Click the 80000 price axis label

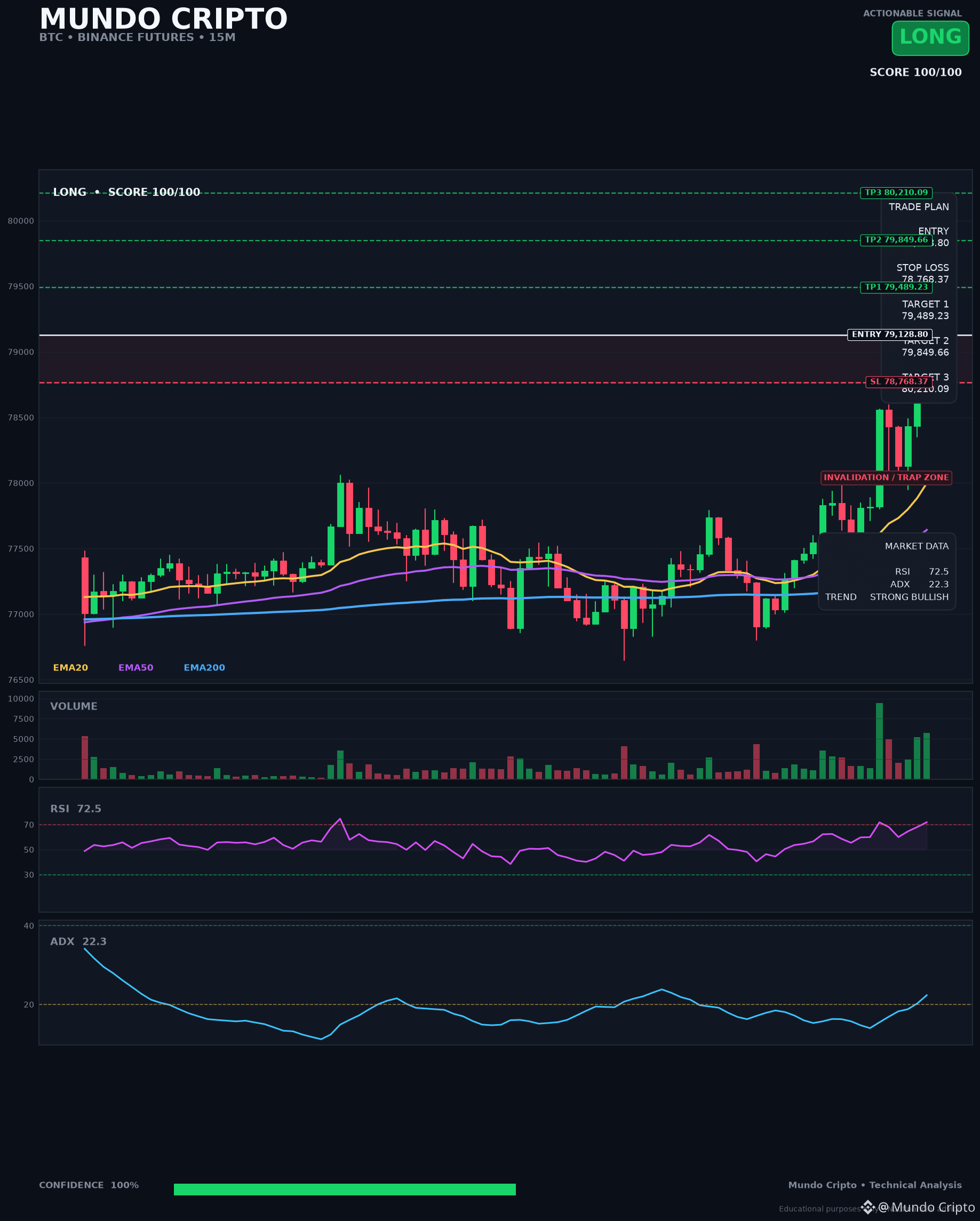(21, 221)
